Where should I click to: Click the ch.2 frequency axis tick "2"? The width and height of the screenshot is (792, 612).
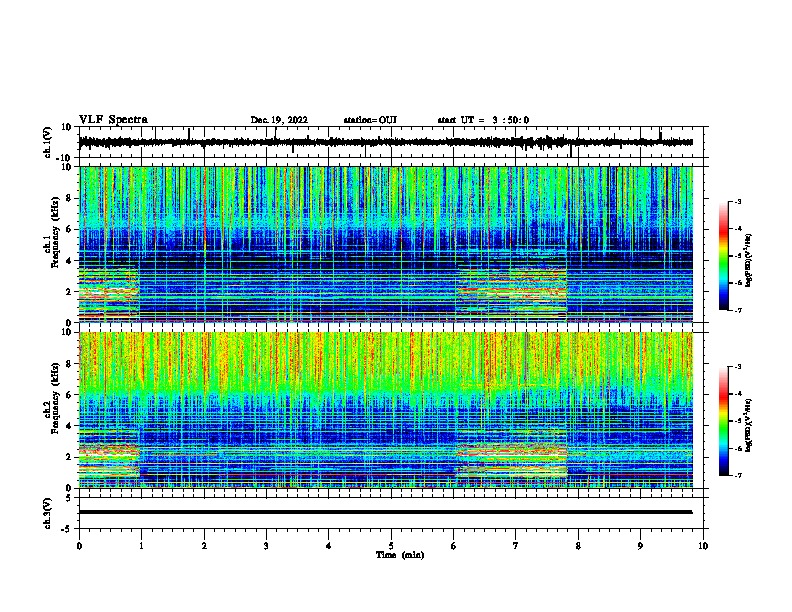69,457
